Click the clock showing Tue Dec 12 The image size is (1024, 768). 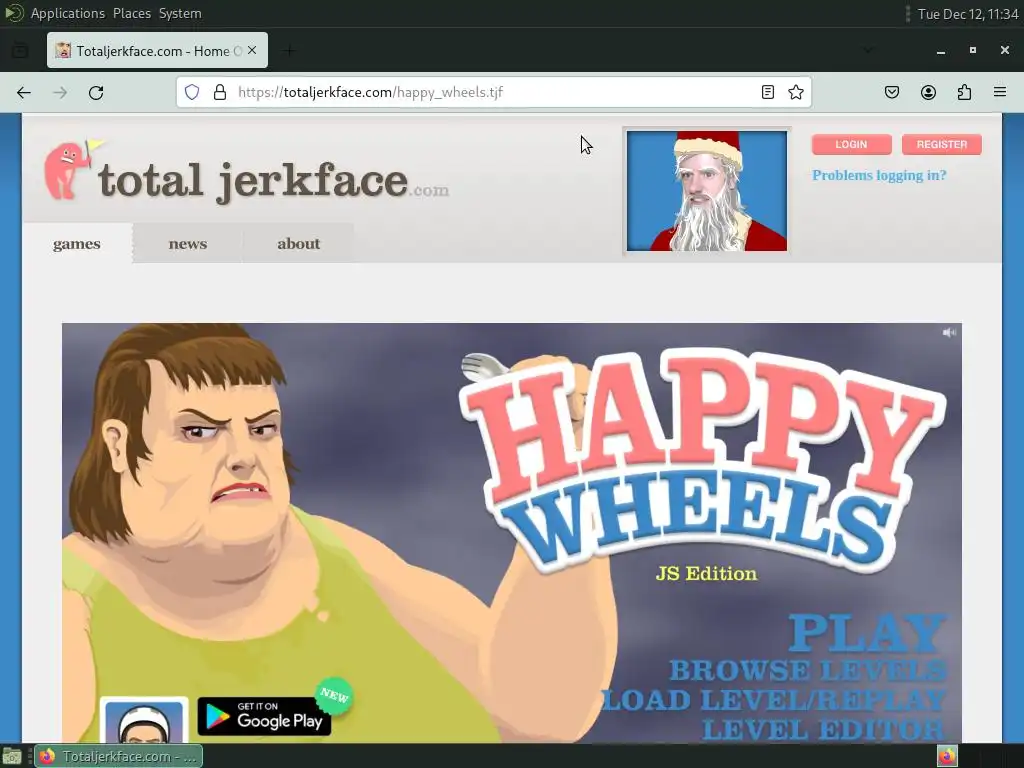[x=968, y=14]
